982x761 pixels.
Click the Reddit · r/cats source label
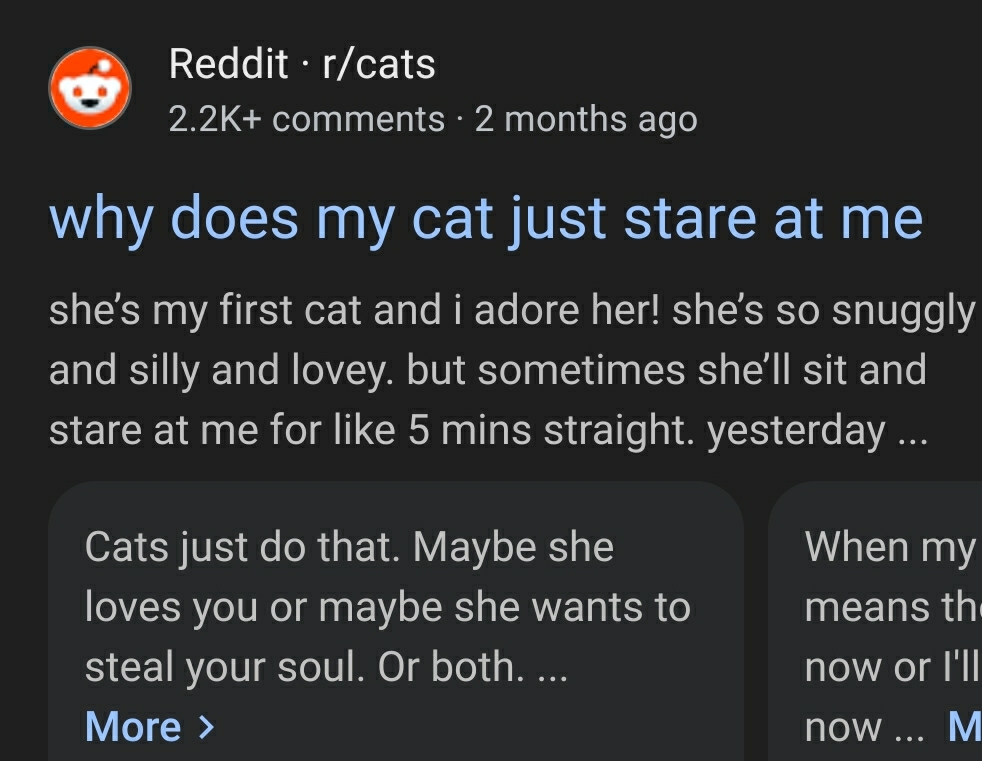[302, 65]
